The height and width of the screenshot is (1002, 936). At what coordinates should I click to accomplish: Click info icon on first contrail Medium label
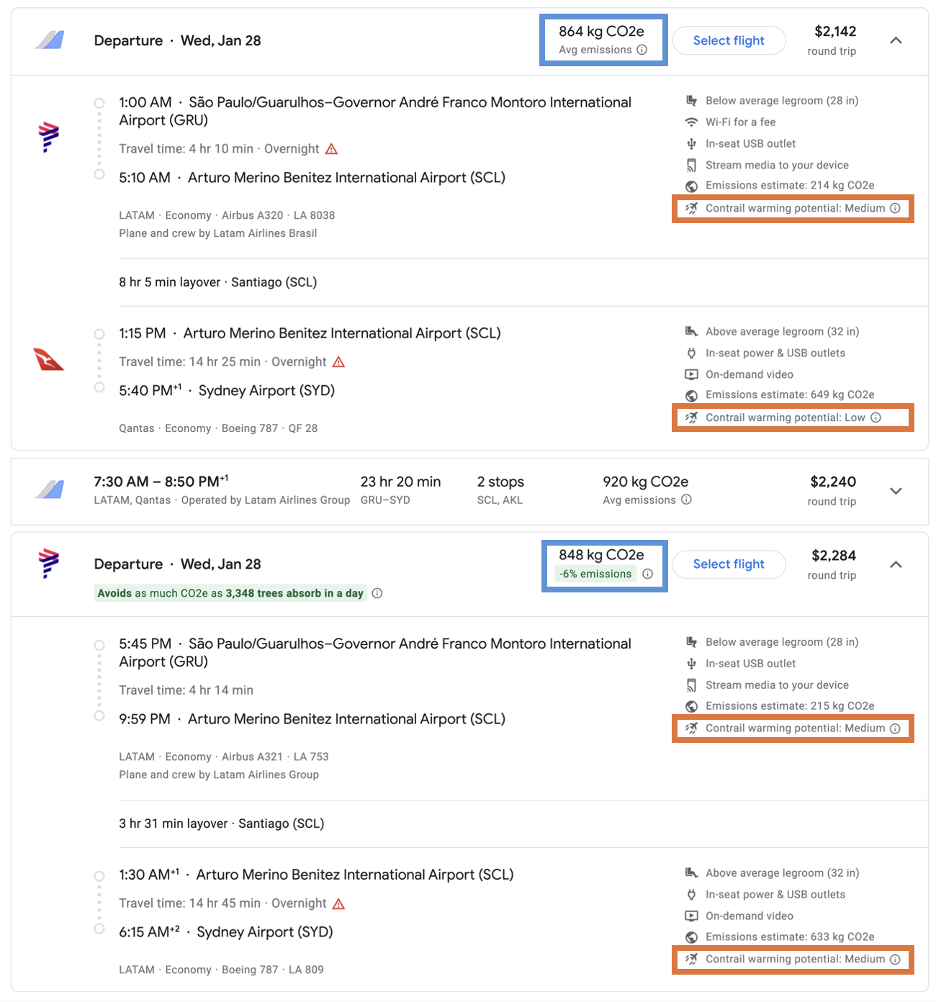pyautogui.click(x=895, y=209)
